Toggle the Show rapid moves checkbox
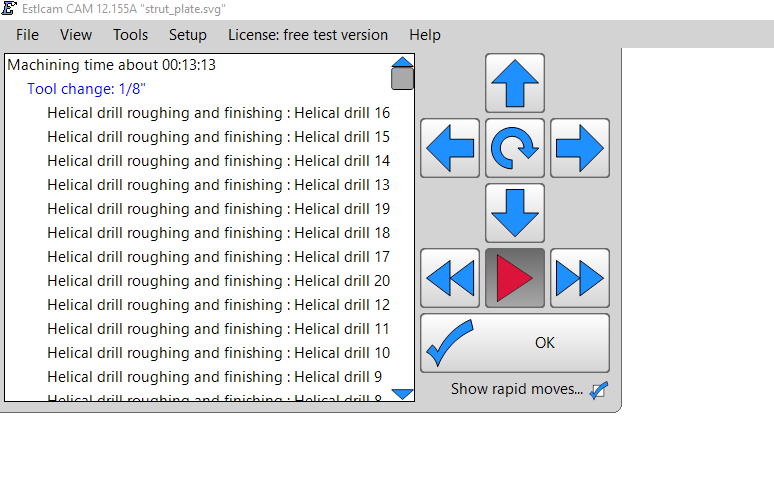 [598, 390]
